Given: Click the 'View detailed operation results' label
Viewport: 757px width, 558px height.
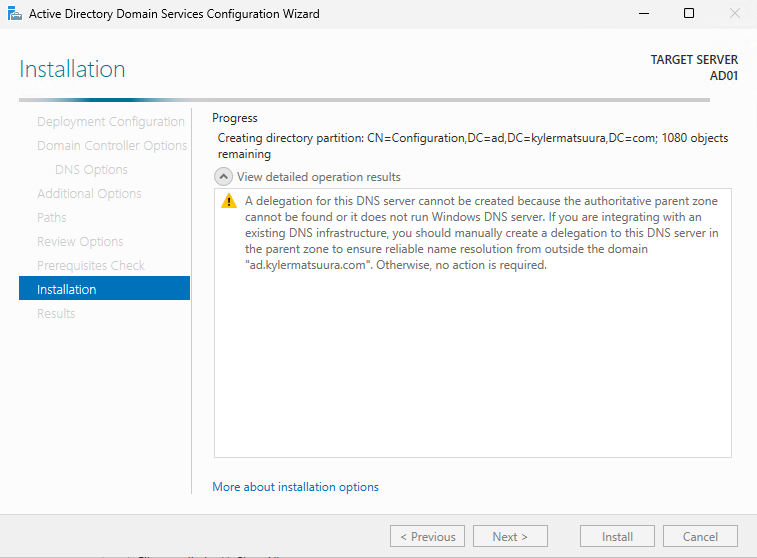Looking at the screenshot, I should click(319, 177).
